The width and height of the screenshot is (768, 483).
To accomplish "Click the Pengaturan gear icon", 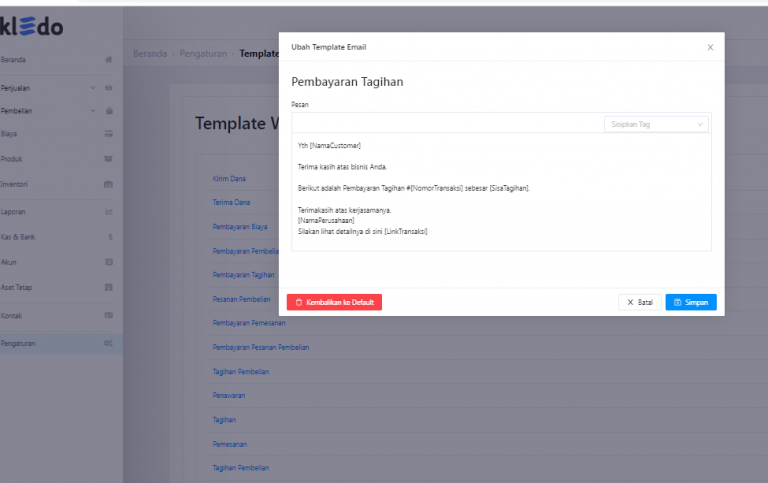I will 108,343.
